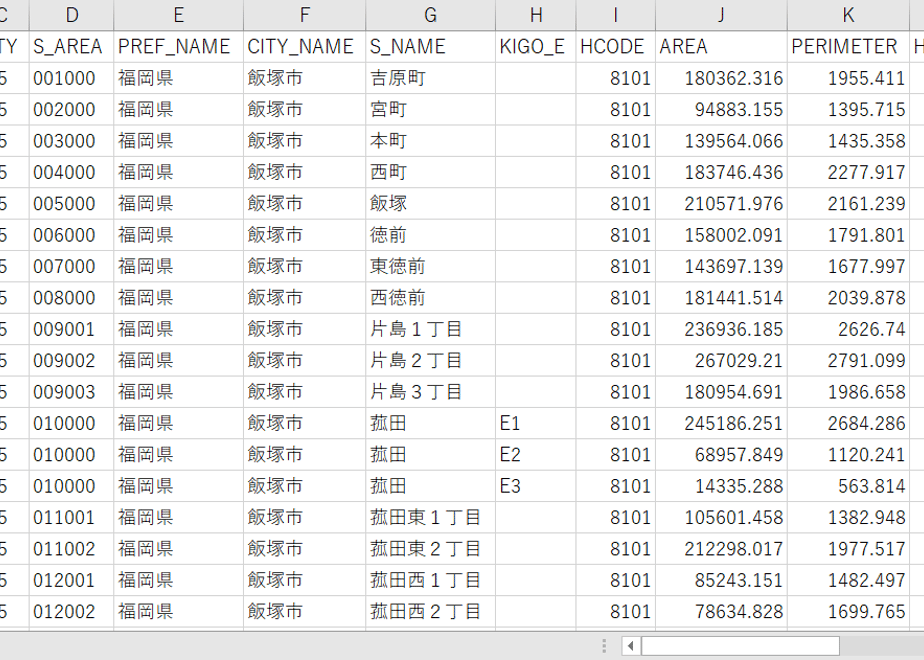Click the CITY_NAME header cell
The height and width of the screenshot is (660, 924).
point(305,47)
